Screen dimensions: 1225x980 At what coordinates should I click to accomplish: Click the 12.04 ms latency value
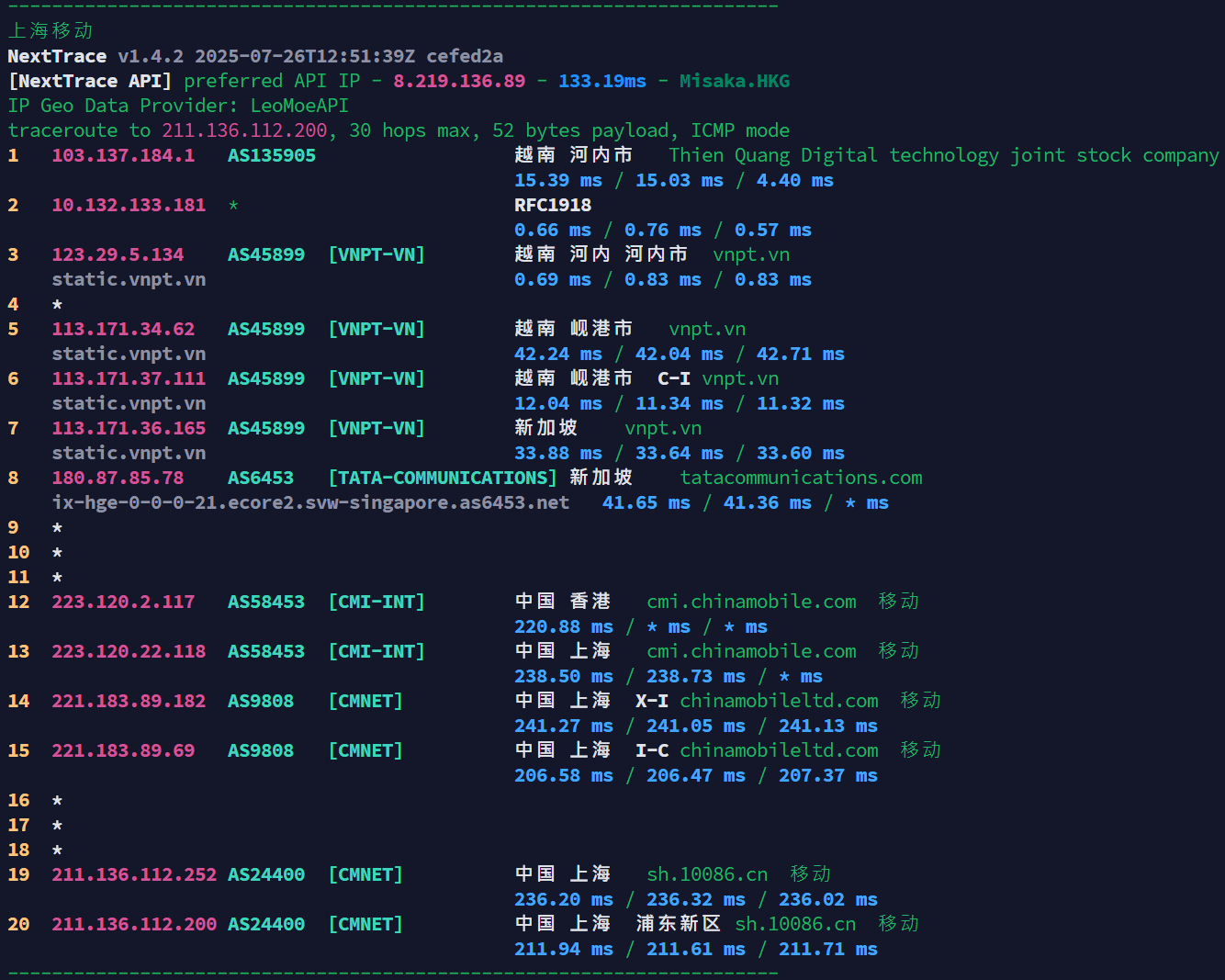coord(558,403)
